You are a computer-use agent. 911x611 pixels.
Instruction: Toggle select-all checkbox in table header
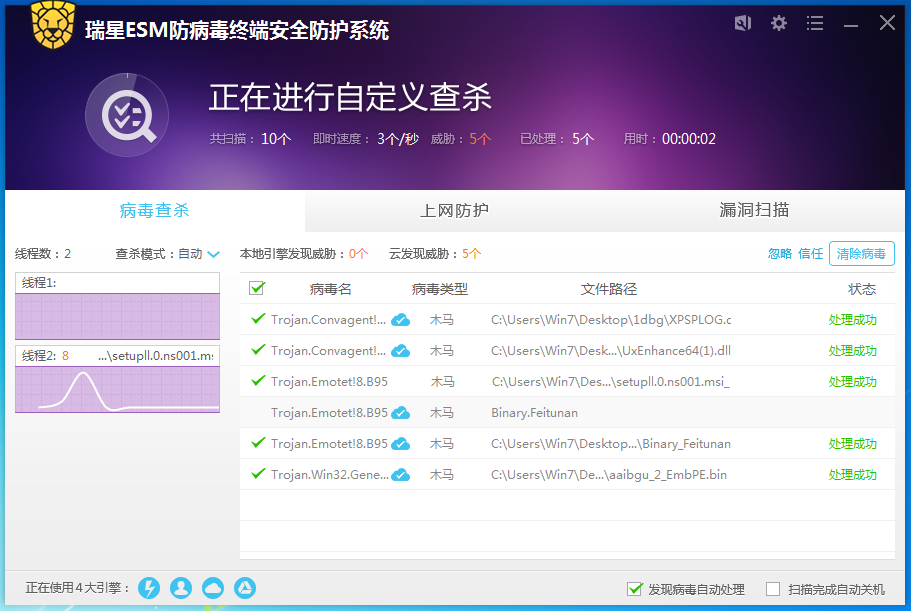(256, 288)
